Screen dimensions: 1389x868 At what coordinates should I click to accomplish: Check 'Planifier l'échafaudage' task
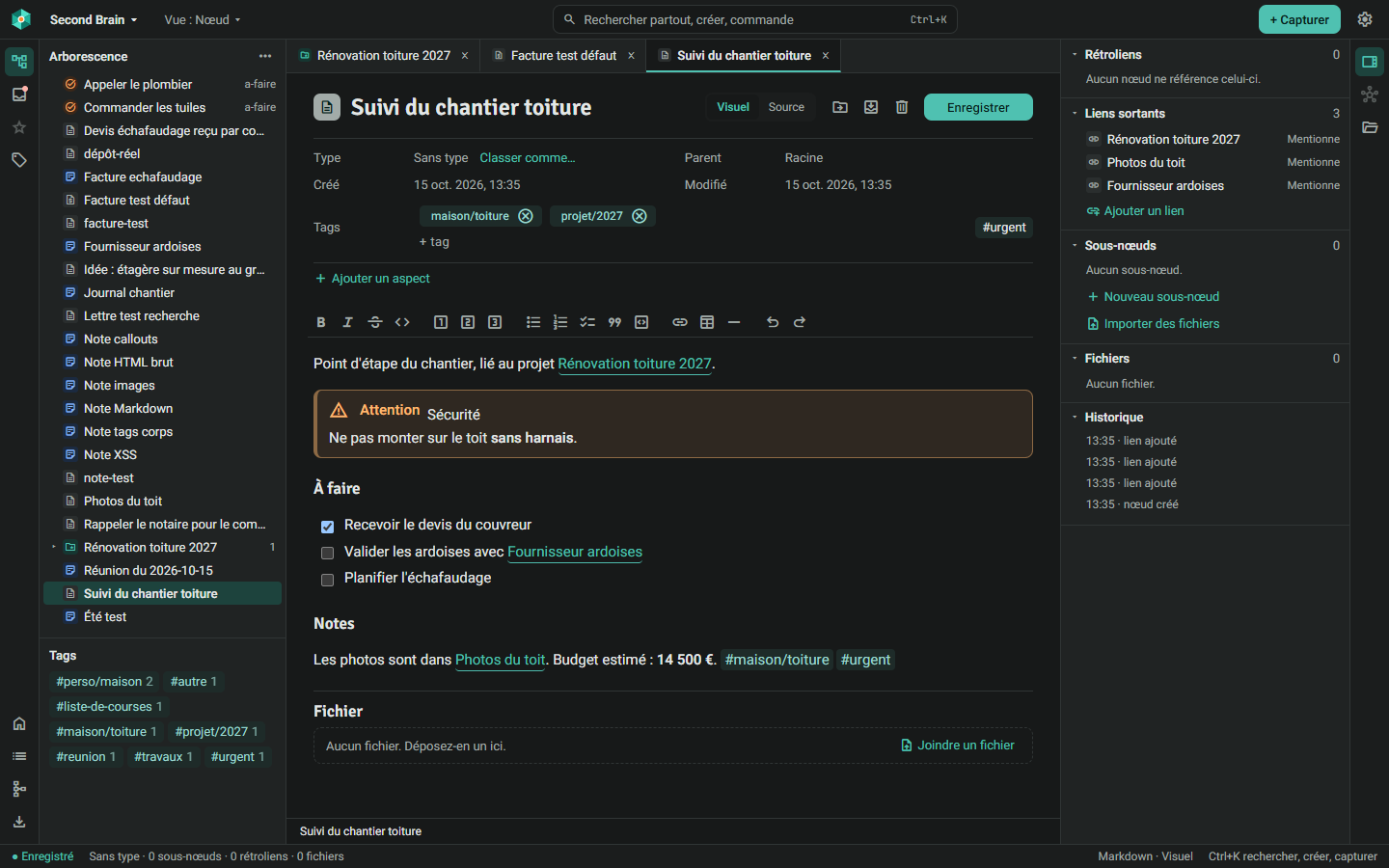pyautogui.click(x=327, y=580)
